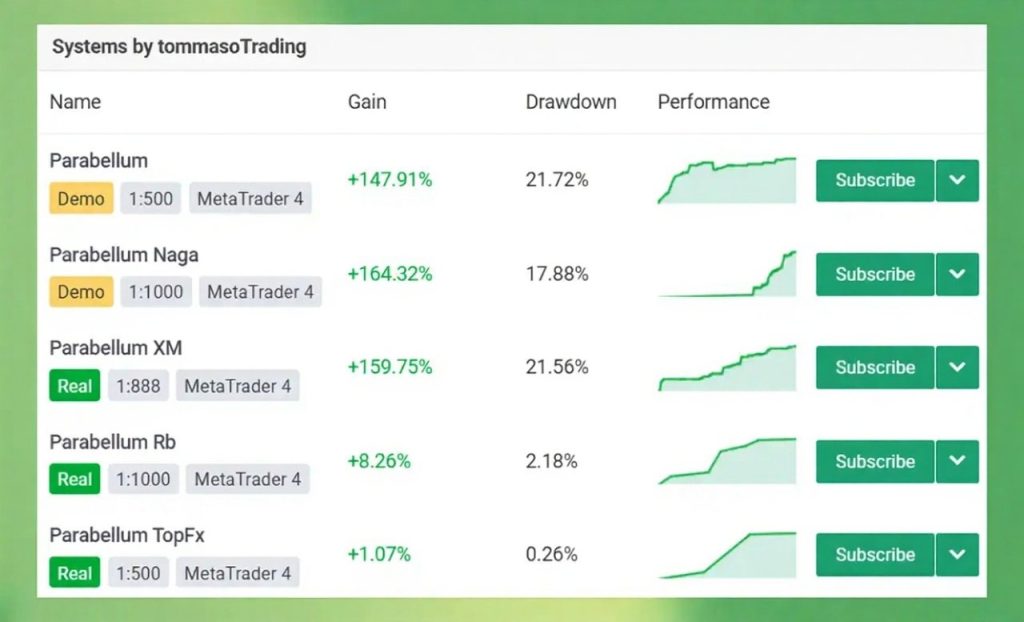This screenshot has width=1024, height=622.
Task: Click the Parabellum TopFx performance chart
Action: click(x=727, y=555)
